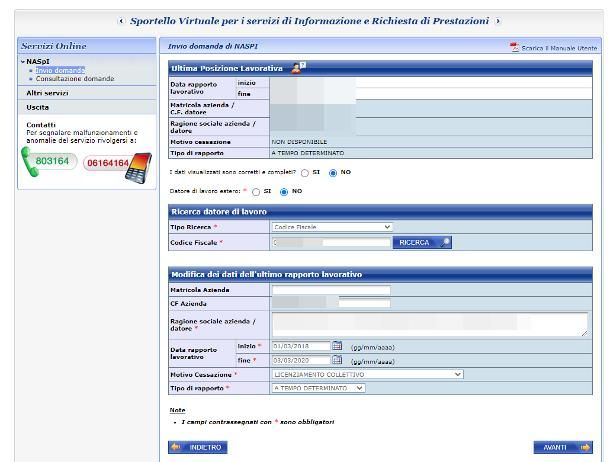
Task: Select SI for dati corretti e completi
Action: 305,173
